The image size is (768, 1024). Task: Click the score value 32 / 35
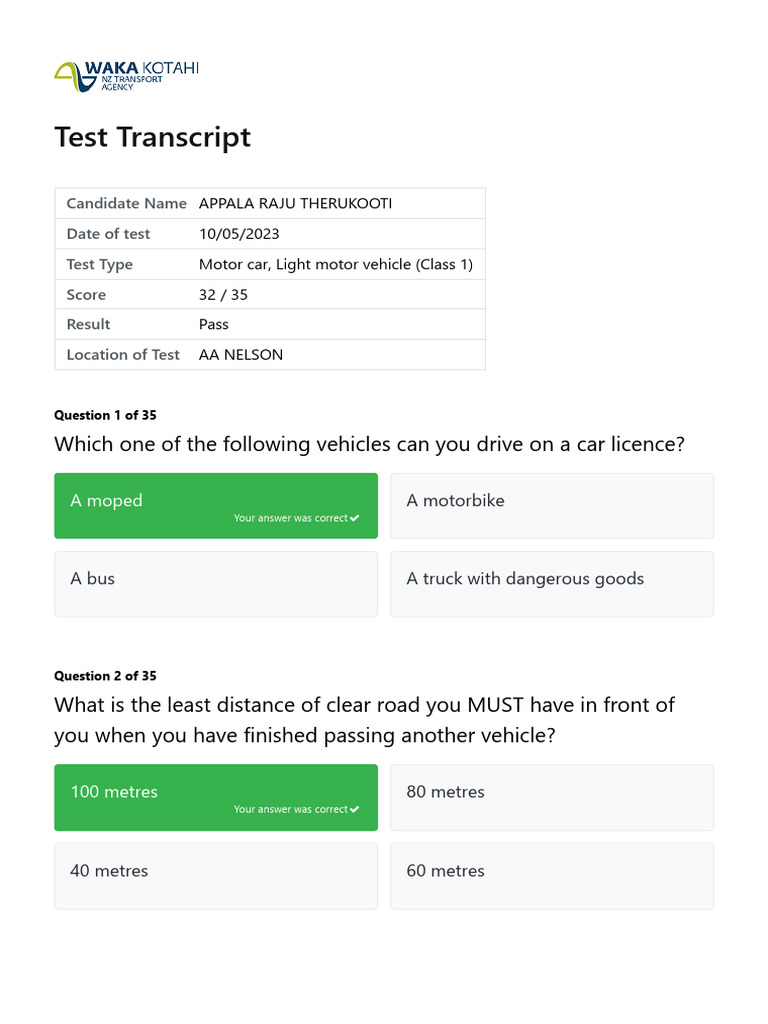coord(223,294)
